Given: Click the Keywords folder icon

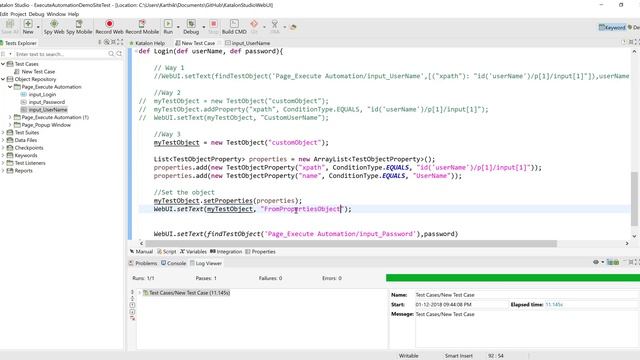Looking at the screenshot, I should click(10, 156).
